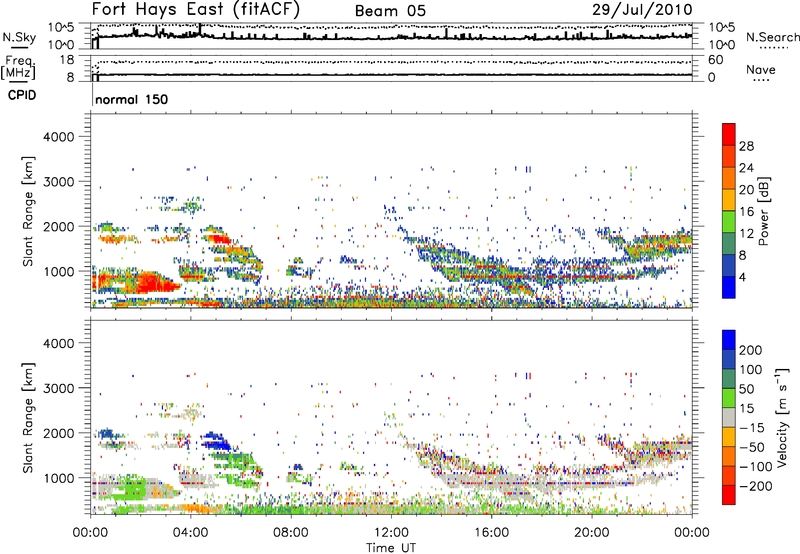
Task: Click the "4000" slant range tick in the power panel
Action: pyautogui.click(x=58, y=137)
